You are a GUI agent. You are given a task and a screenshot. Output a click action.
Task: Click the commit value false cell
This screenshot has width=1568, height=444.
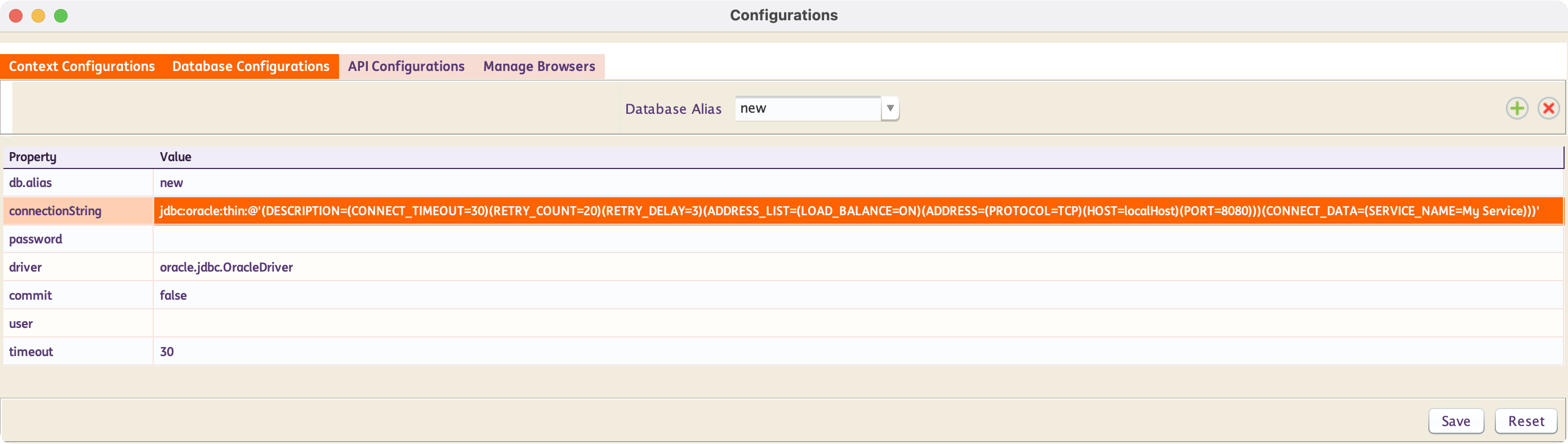click(173, 295)
